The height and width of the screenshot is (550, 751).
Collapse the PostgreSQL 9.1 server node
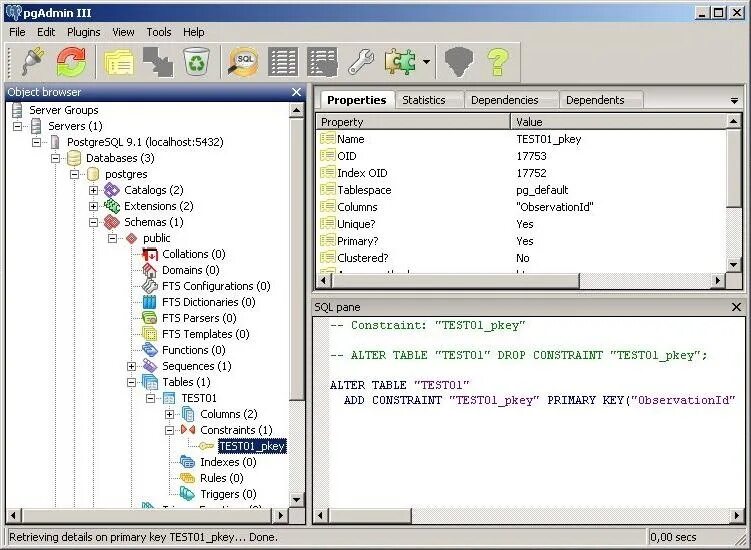click(x=37, y=142)
